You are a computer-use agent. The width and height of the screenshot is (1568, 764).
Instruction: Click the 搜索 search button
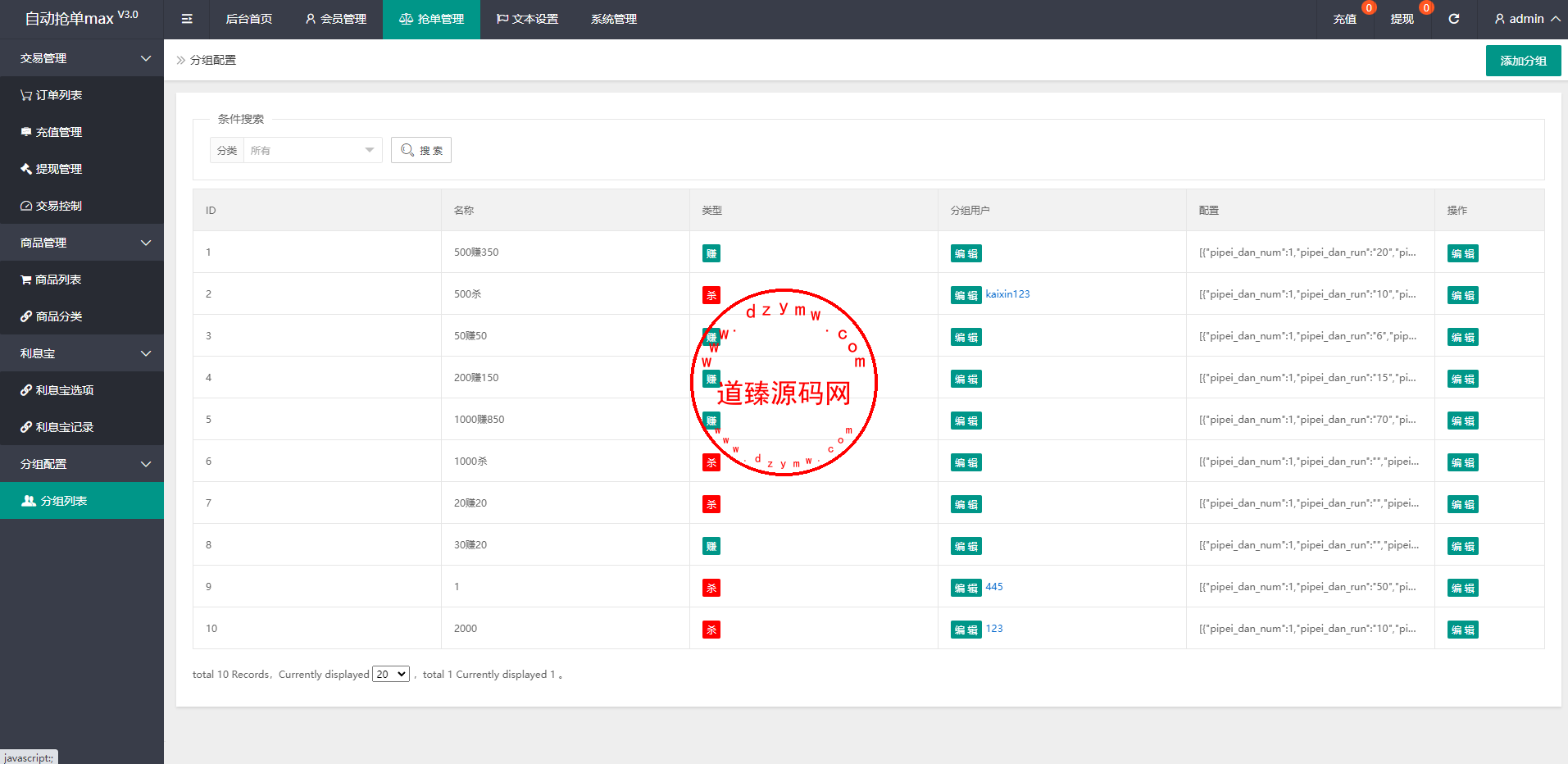point(421,150)
